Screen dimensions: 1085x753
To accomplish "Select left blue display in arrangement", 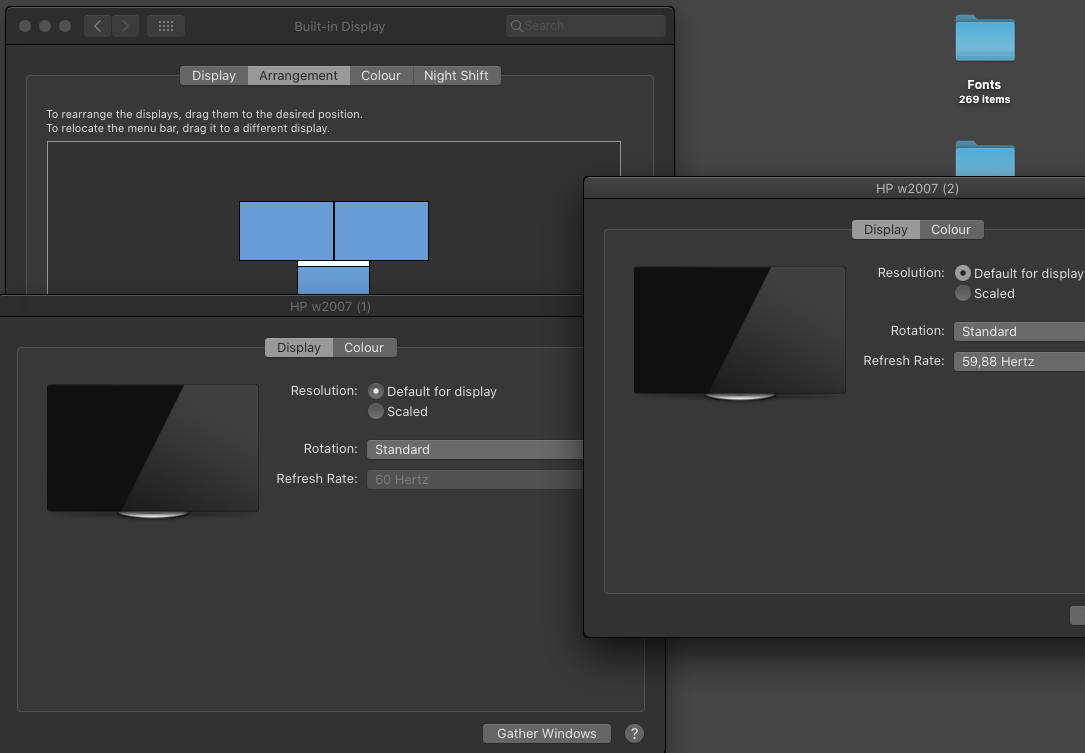I will (x=286, y=231).
